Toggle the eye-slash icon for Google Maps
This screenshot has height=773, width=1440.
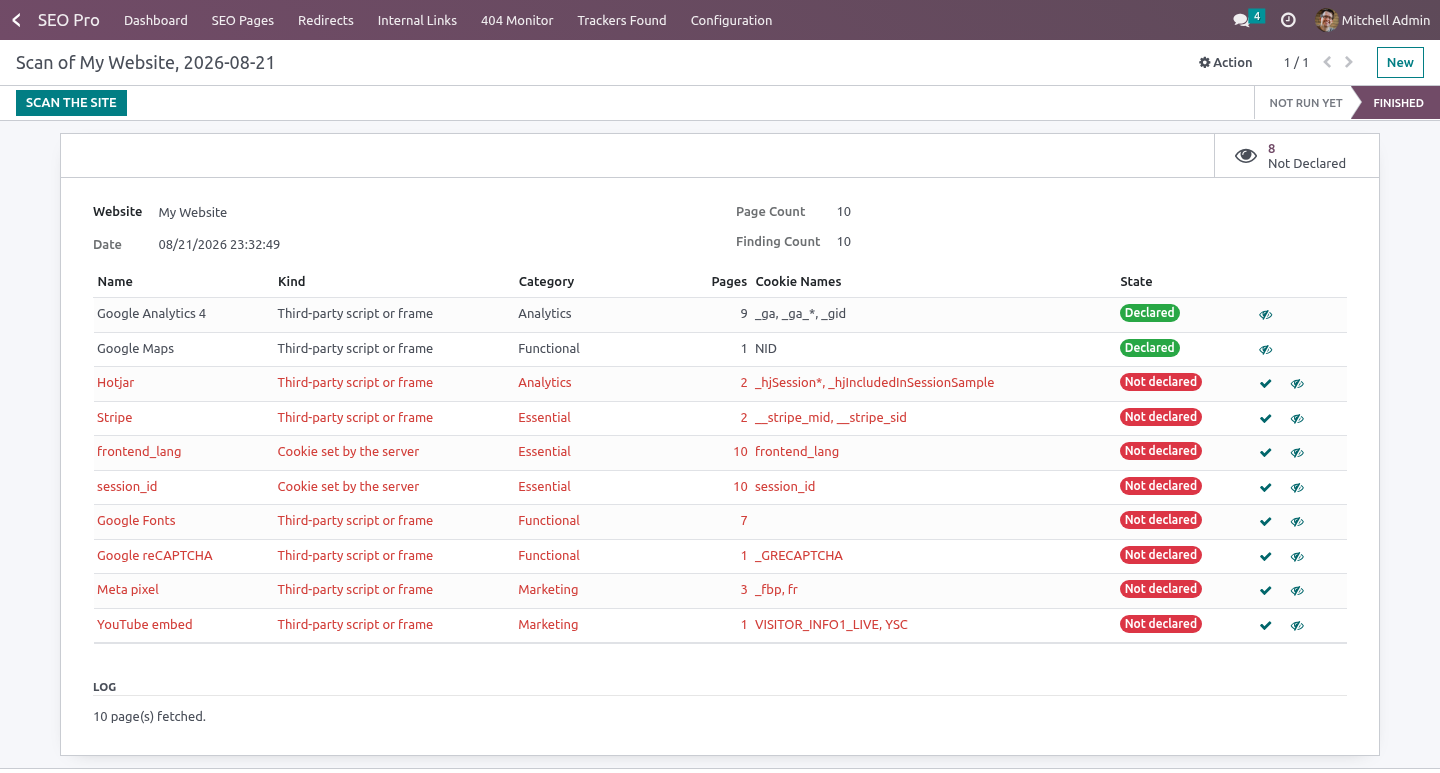[x=1266, y=350]
